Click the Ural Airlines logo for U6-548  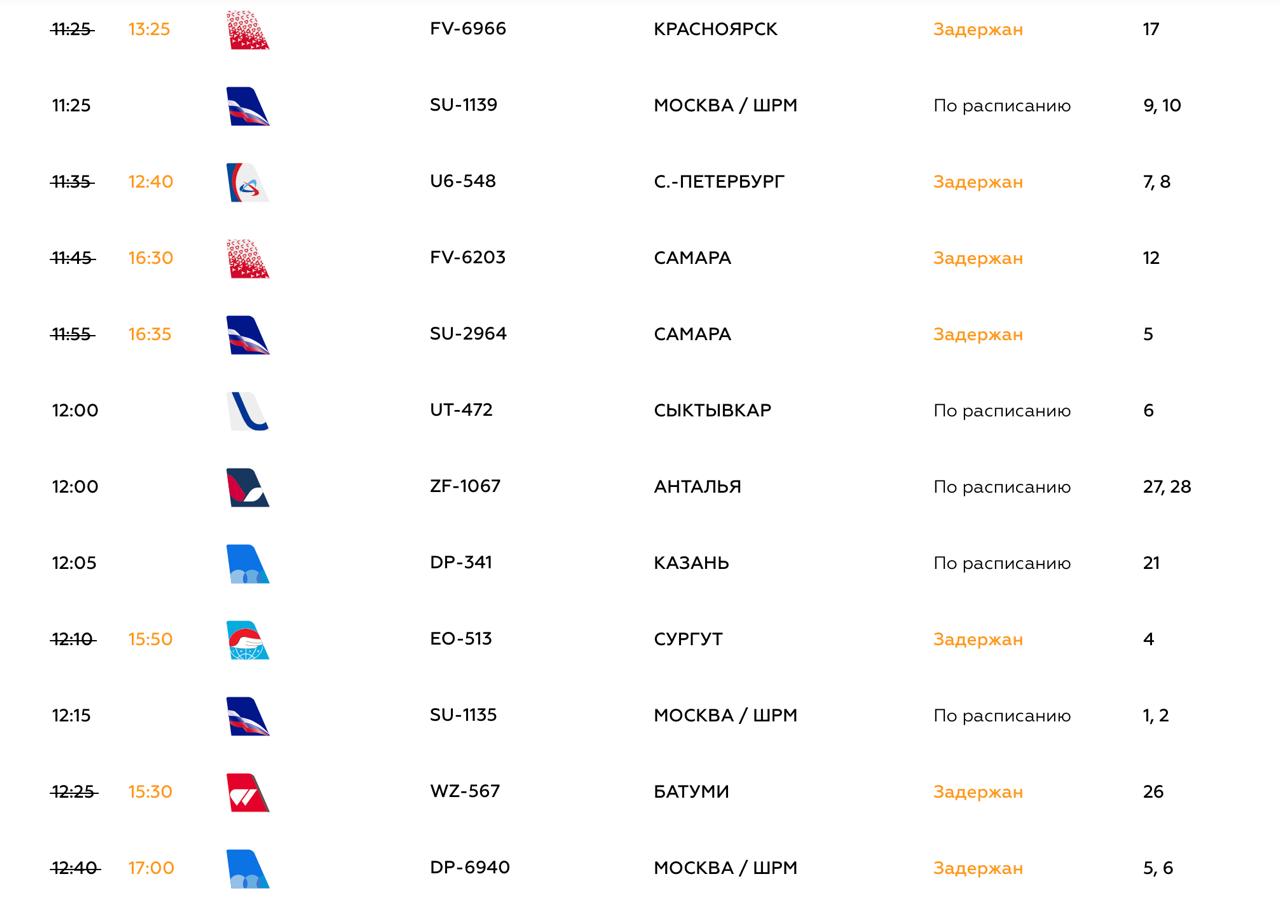tap(248, 182)
